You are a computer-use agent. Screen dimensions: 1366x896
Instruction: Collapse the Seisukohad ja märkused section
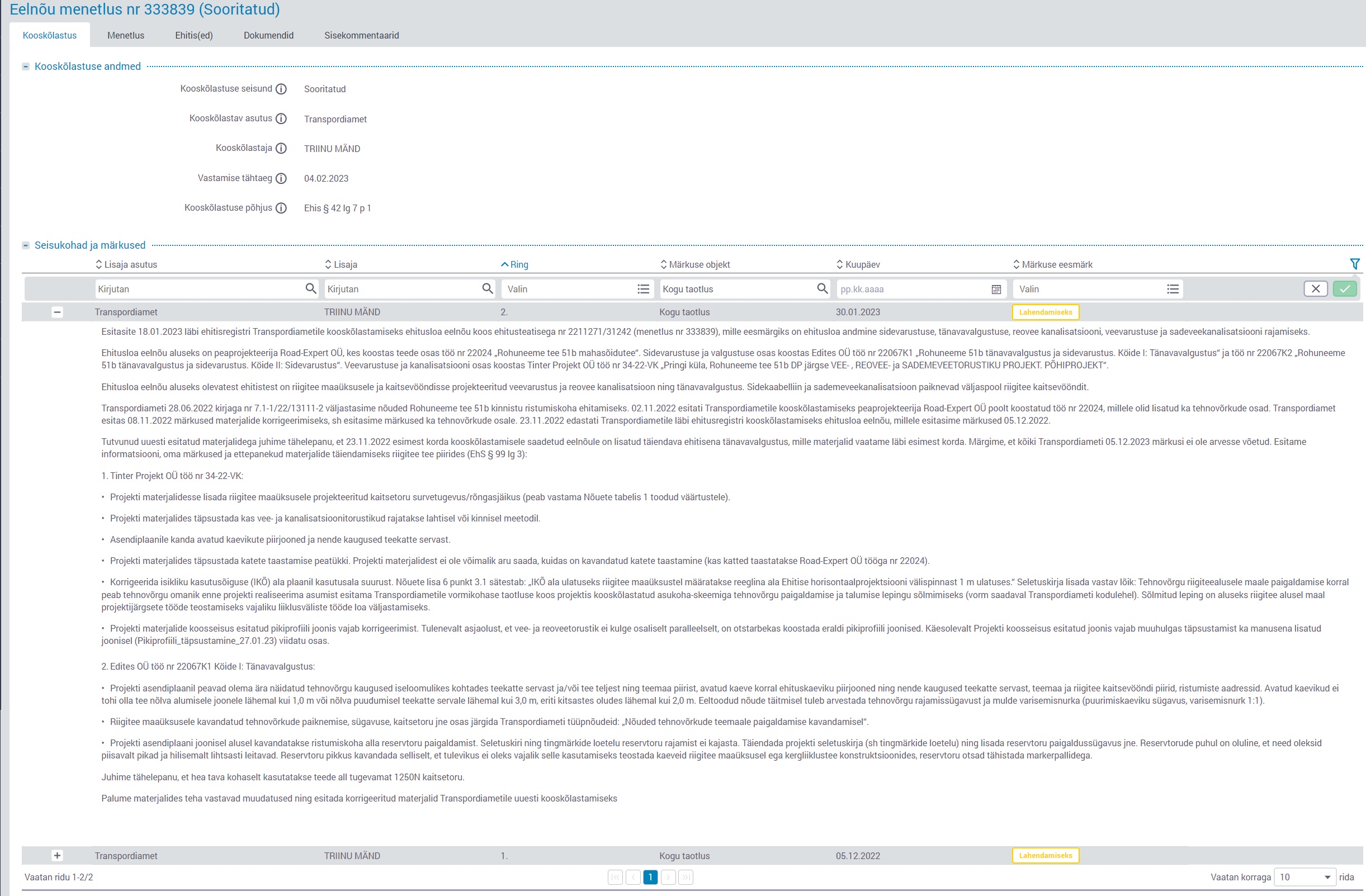[26, 245]
